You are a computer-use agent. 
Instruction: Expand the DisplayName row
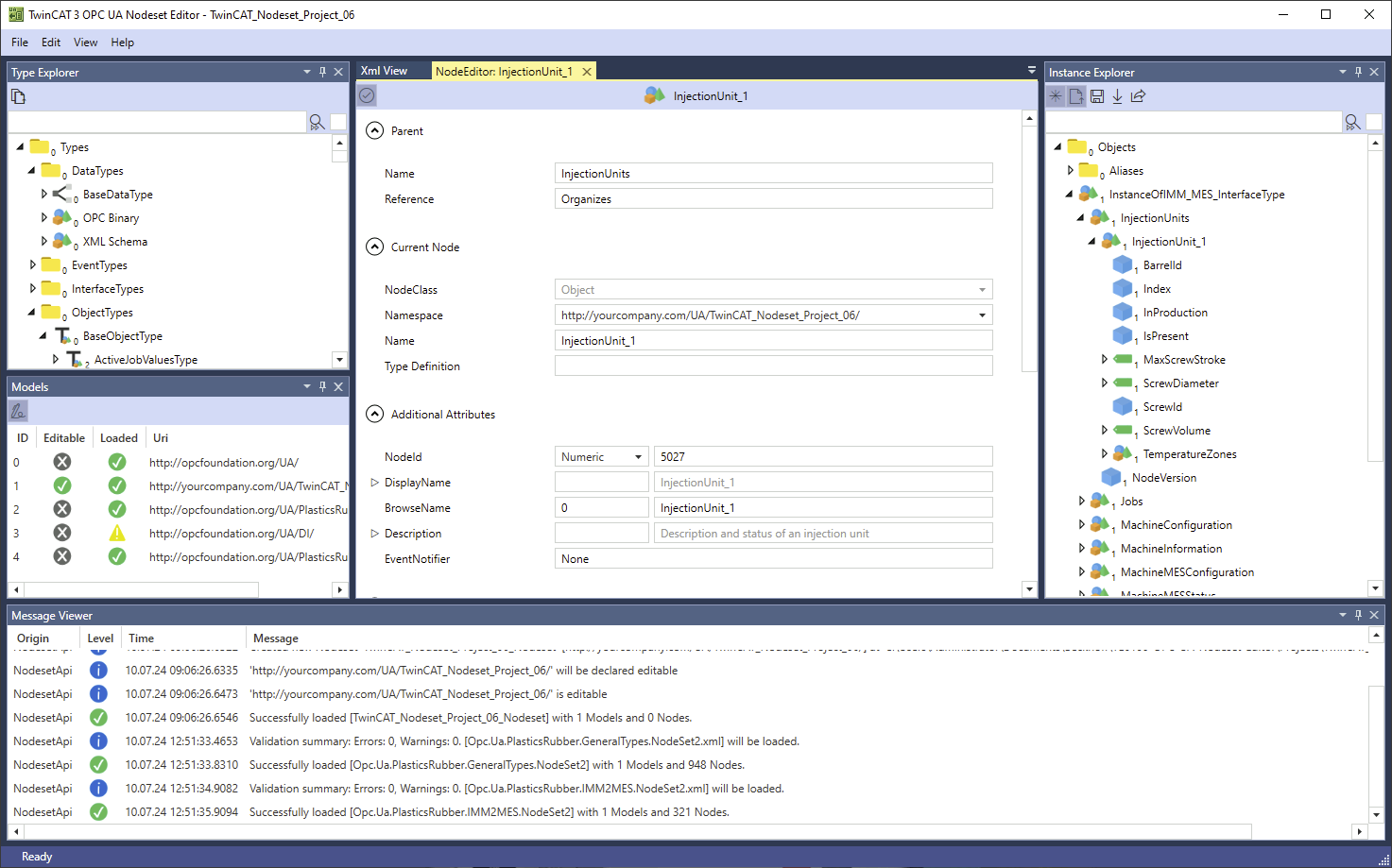(374, 483)
